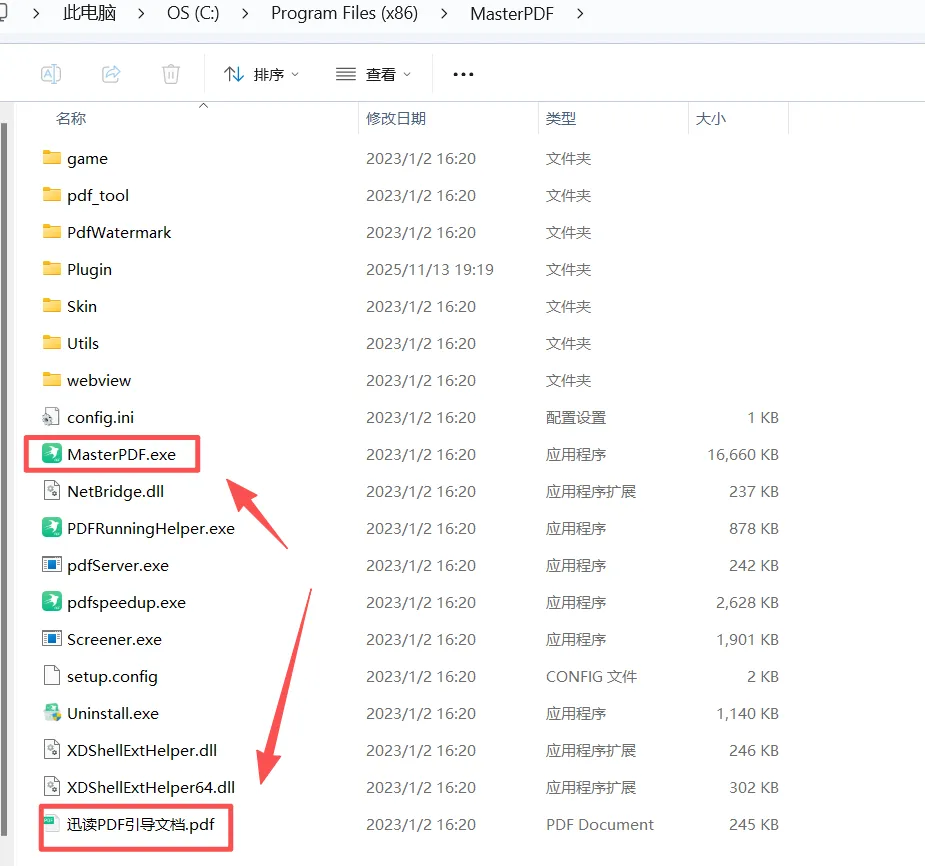Sort files by clicking the 名称 column header

[x=71, y=117]
